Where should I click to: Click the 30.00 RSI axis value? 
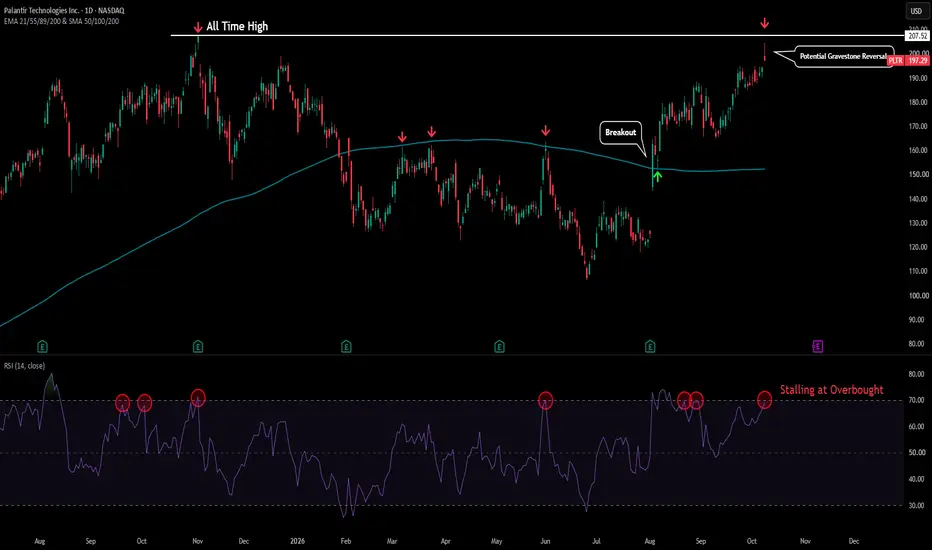pos(917,505)
